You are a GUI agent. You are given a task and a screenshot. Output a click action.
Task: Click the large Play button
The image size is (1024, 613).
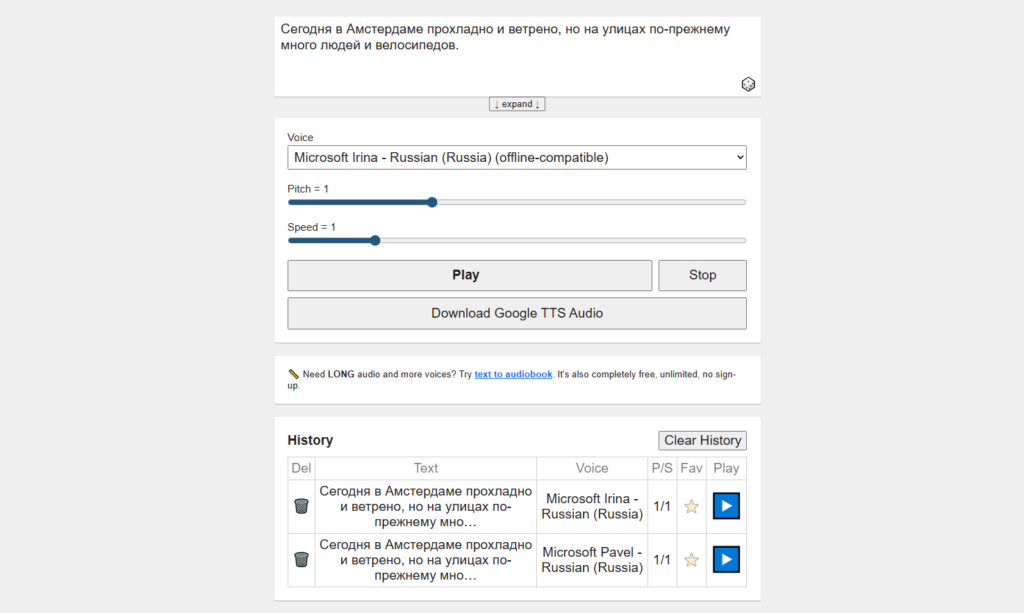pos(470,275)
